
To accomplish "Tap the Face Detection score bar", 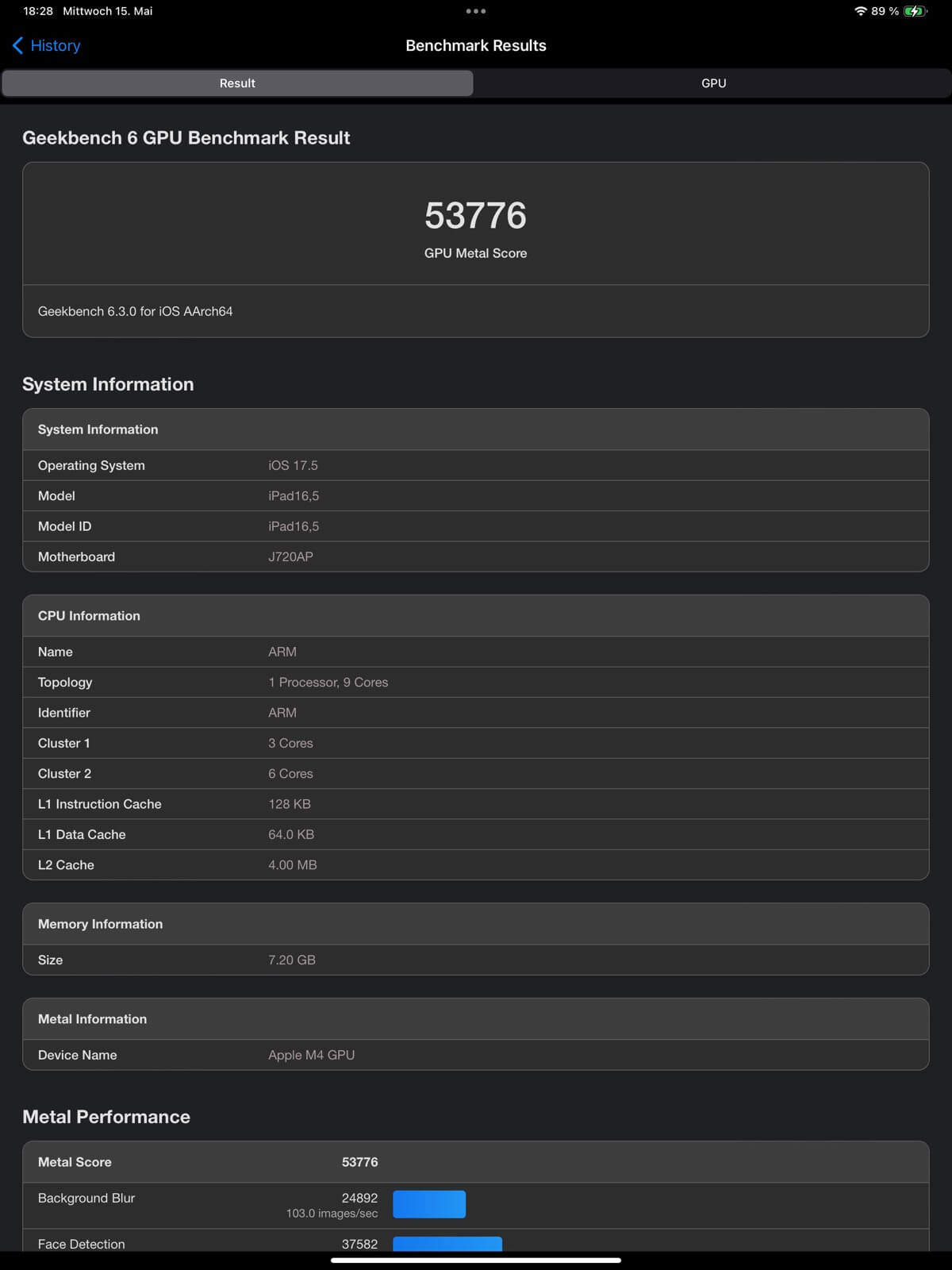I will pos(447,1244).
